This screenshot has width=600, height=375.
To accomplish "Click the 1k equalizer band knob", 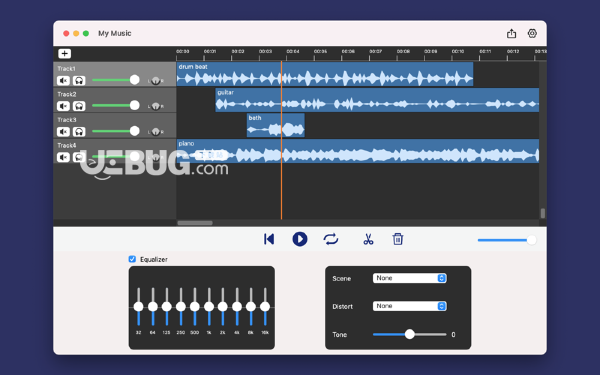I will [209, 307].
